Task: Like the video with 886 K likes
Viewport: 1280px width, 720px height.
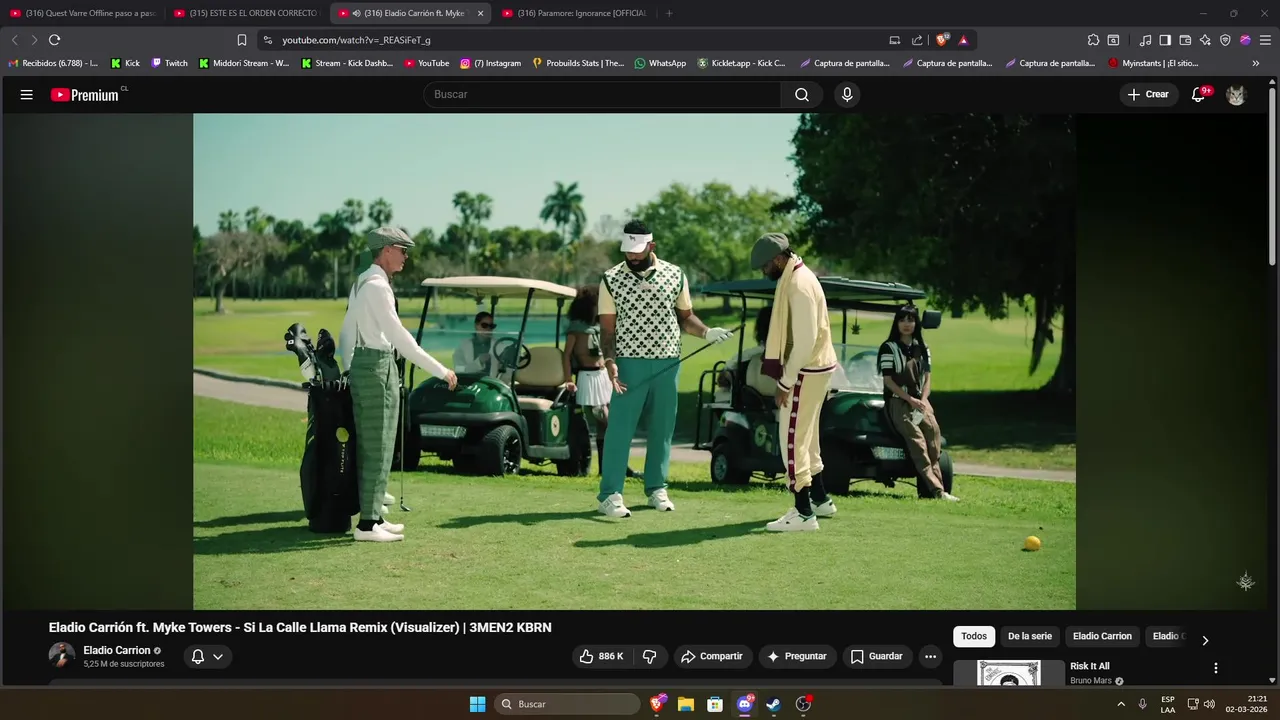Action: (x=601, y=656)
